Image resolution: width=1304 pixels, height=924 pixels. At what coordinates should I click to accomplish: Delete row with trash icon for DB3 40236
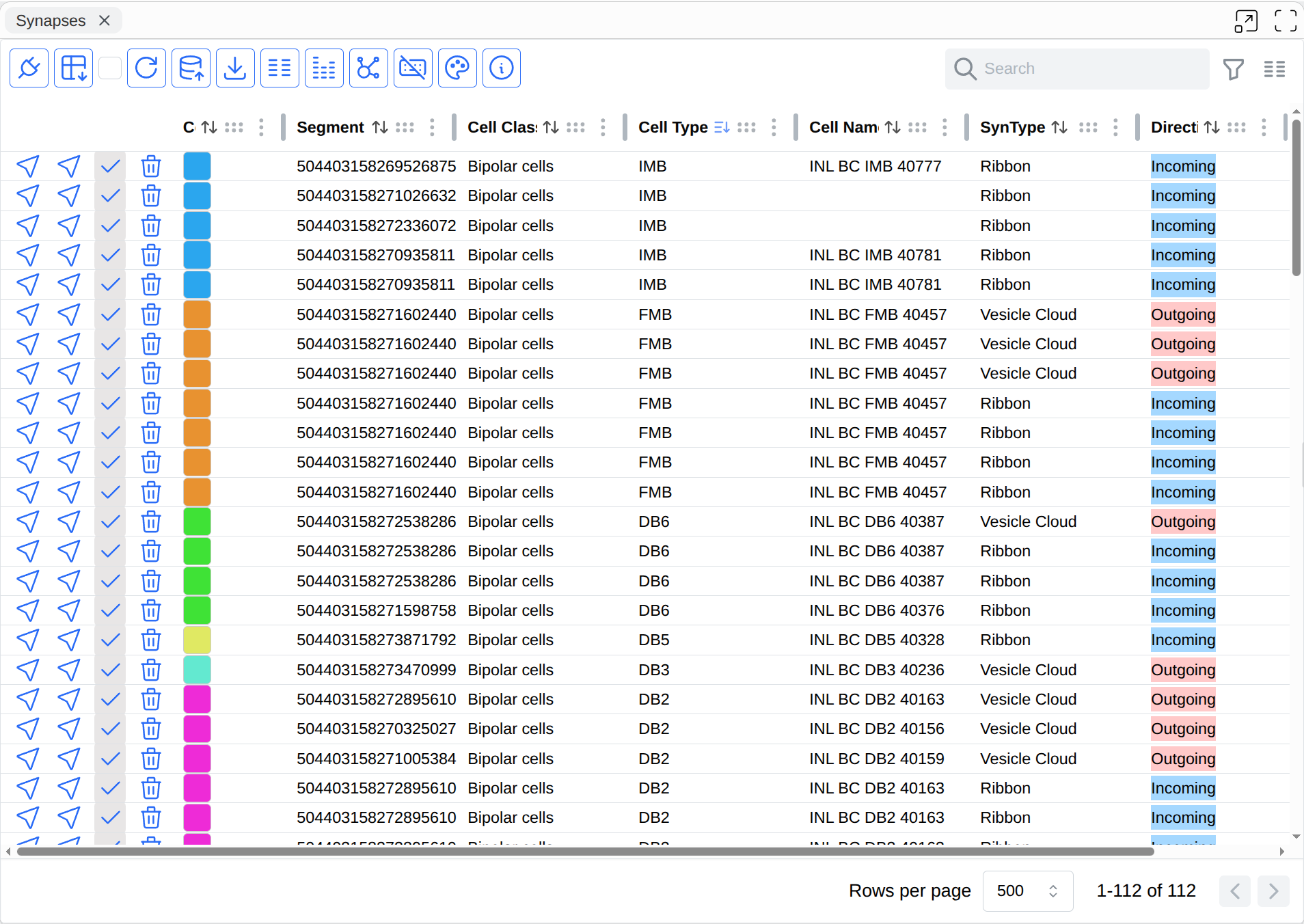151,670
